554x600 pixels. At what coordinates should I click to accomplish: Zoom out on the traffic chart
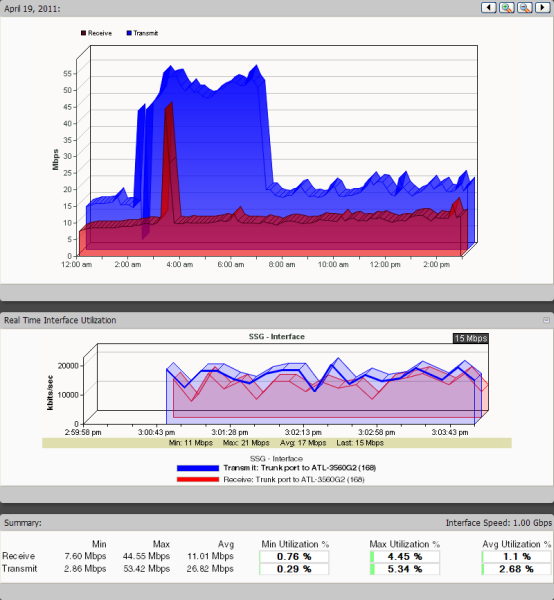(x=525, y=8)
